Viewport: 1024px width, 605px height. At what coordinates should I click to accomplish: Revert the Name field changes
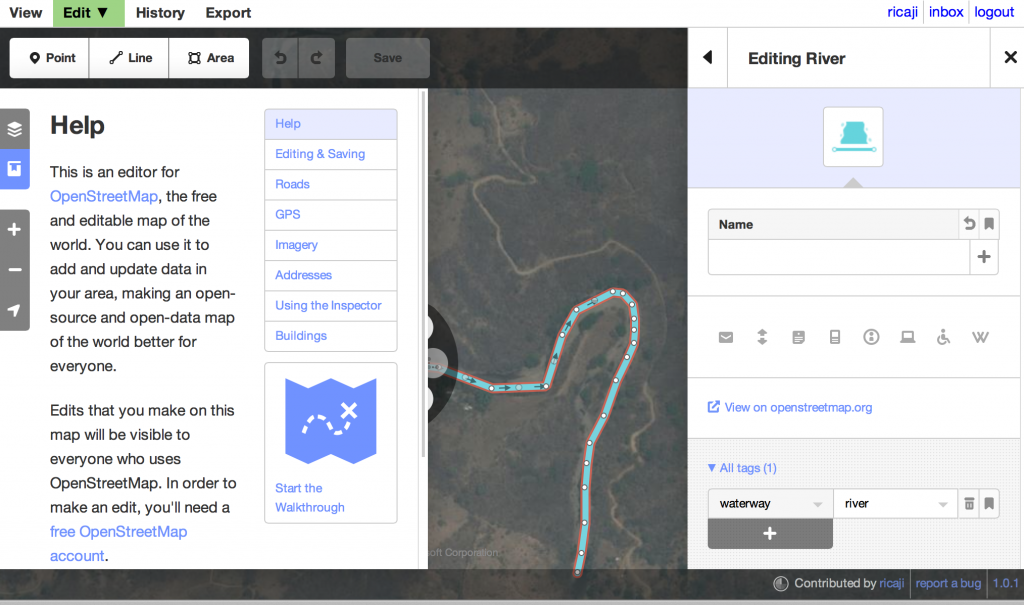tap(969, 224)
